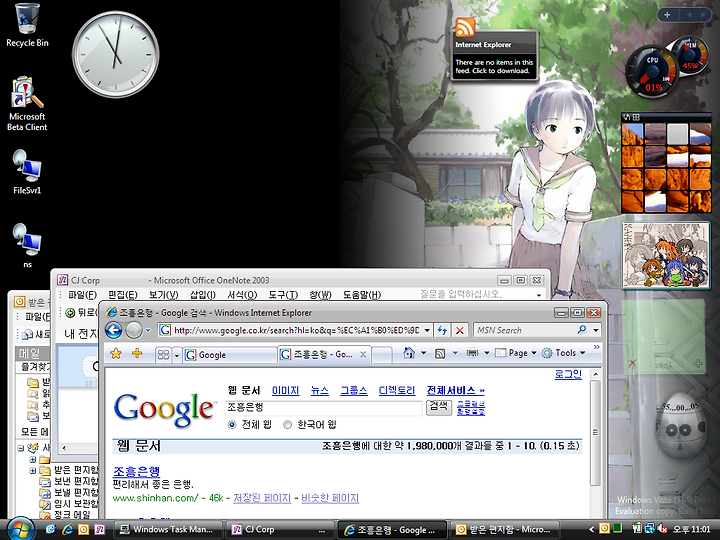Click the add gadget plus in sidebar
This screenshot has height=540, width=720.
[x=667, y=15]
